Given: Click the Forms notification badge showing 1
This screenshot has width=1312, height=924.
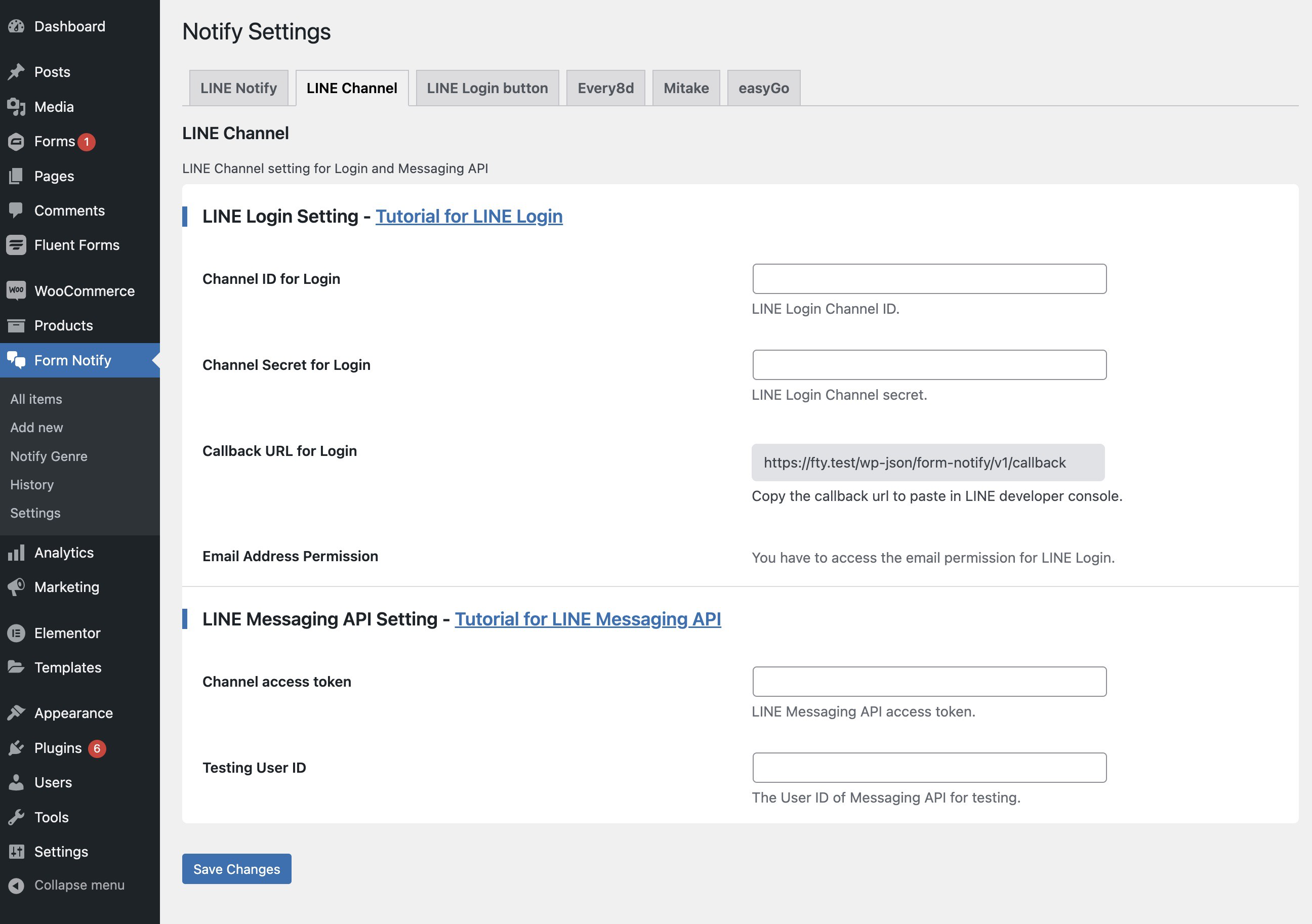Looking at the screenshot, I should [87, 142].
